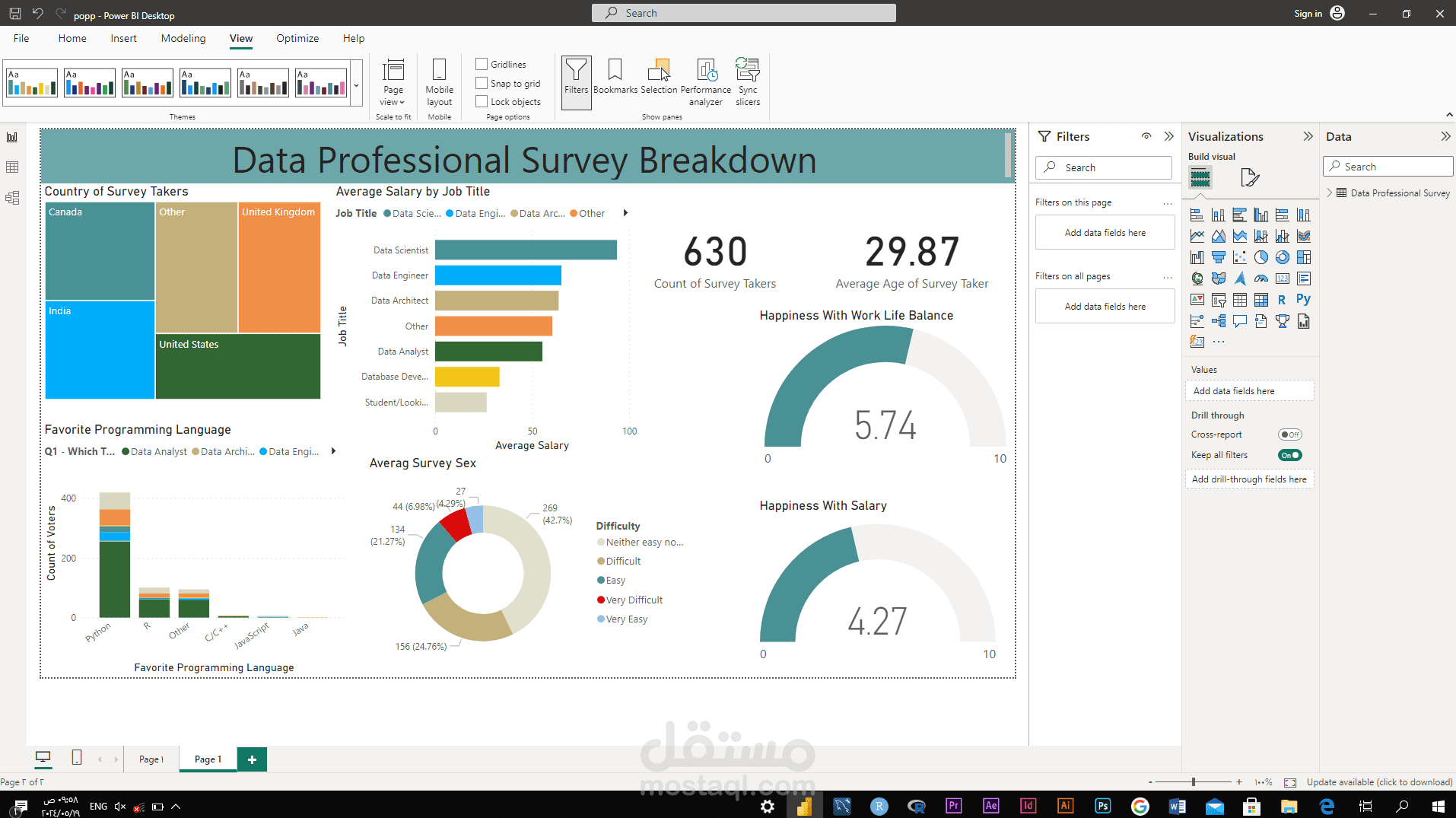Select the funnel chart visual icon

point(1218,258)
